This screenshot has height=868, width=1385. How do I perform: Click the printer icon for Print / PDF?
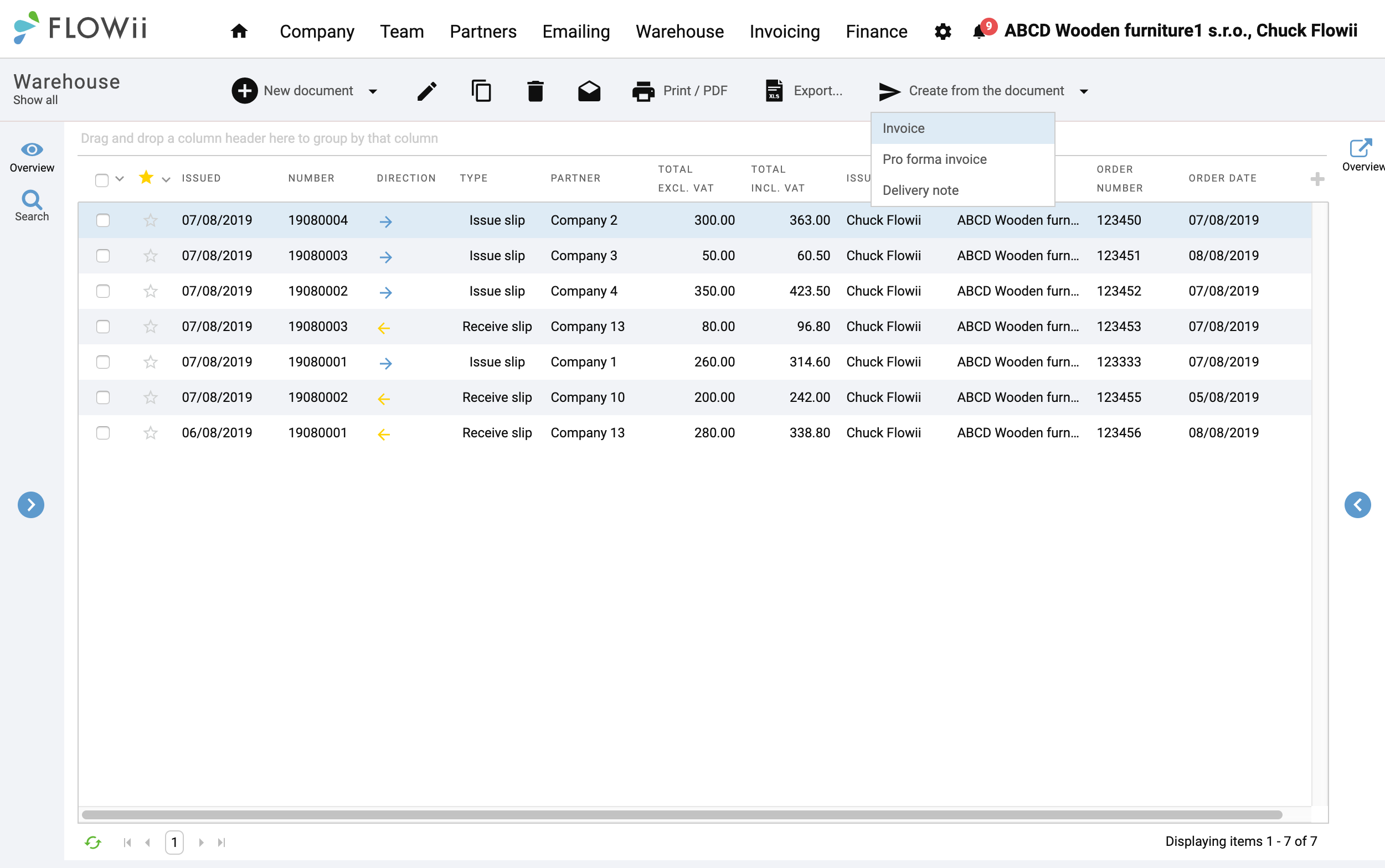point(643,91)
